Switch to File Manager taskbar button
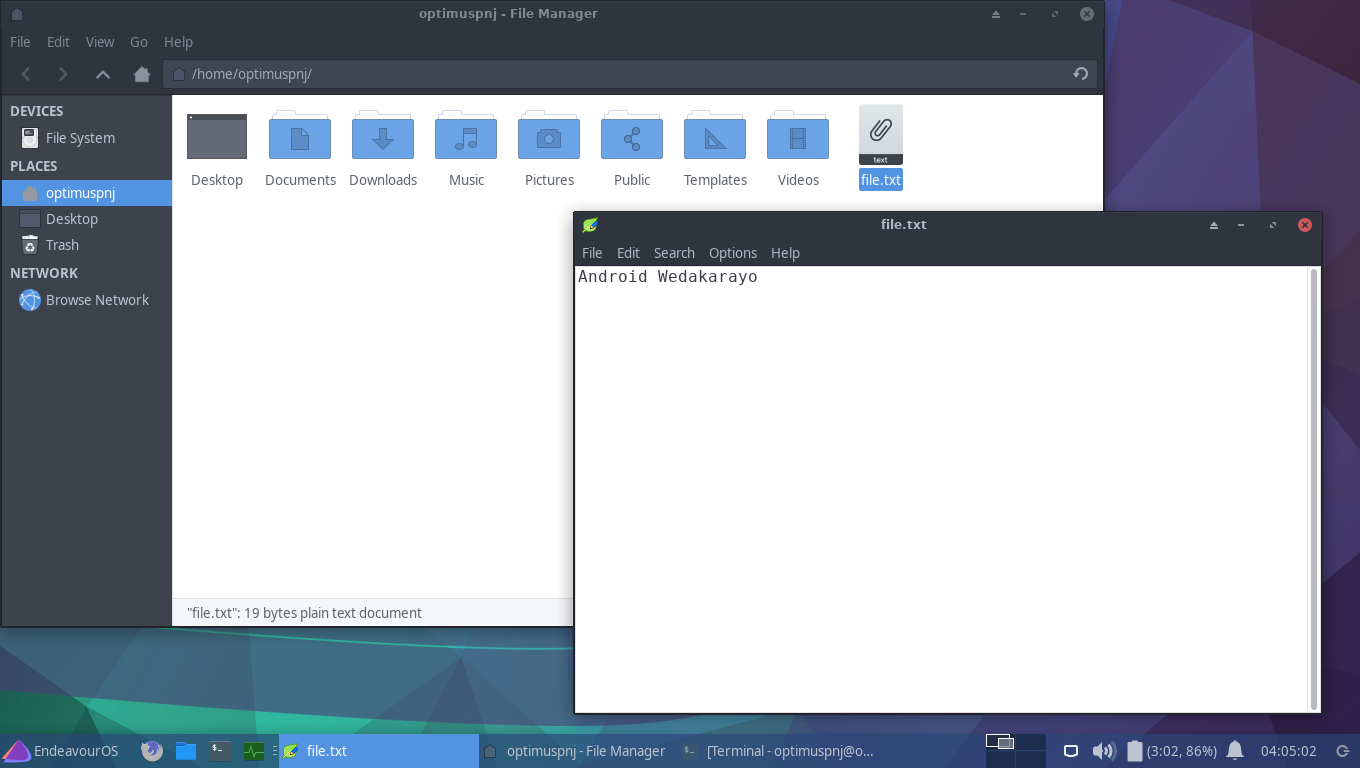 pyautogui.click(x=574, y=751)
